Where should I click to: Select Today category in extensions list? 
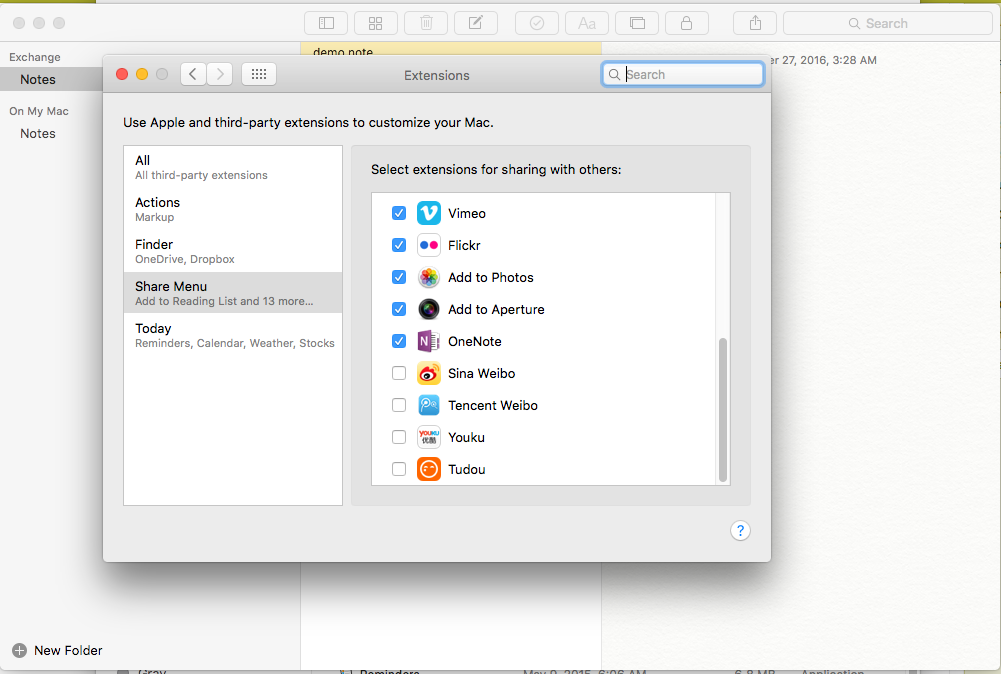coord(233,335)
